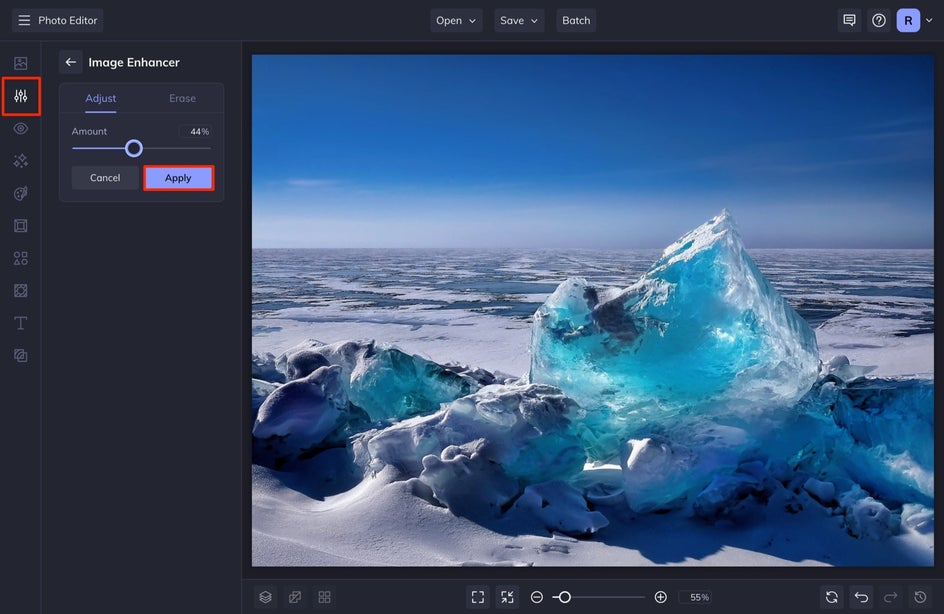The width and height of the screenshot is (944, 614).
Task: Open the Artsy palette icon
Action: 20,193
